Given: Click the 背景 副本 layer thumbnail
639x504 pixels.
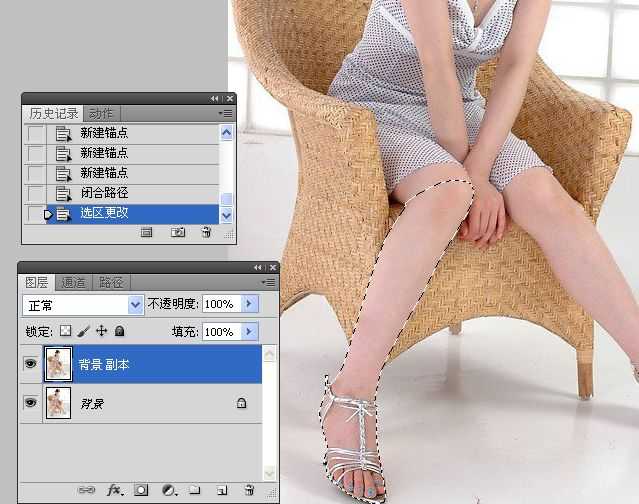Looking at the screenshot, I should point(58,364).
